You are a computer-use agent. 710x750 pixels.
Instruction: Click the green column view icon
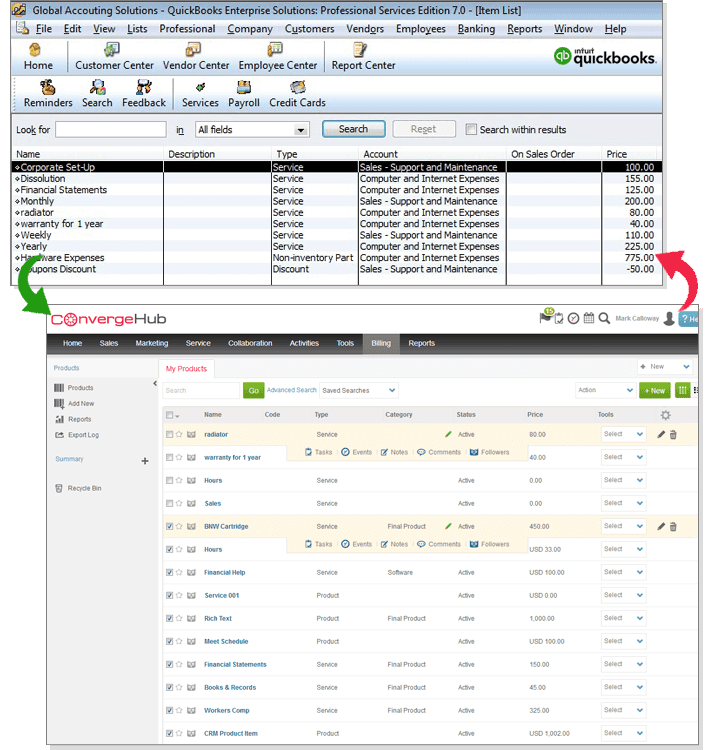(x=682, y=390)
